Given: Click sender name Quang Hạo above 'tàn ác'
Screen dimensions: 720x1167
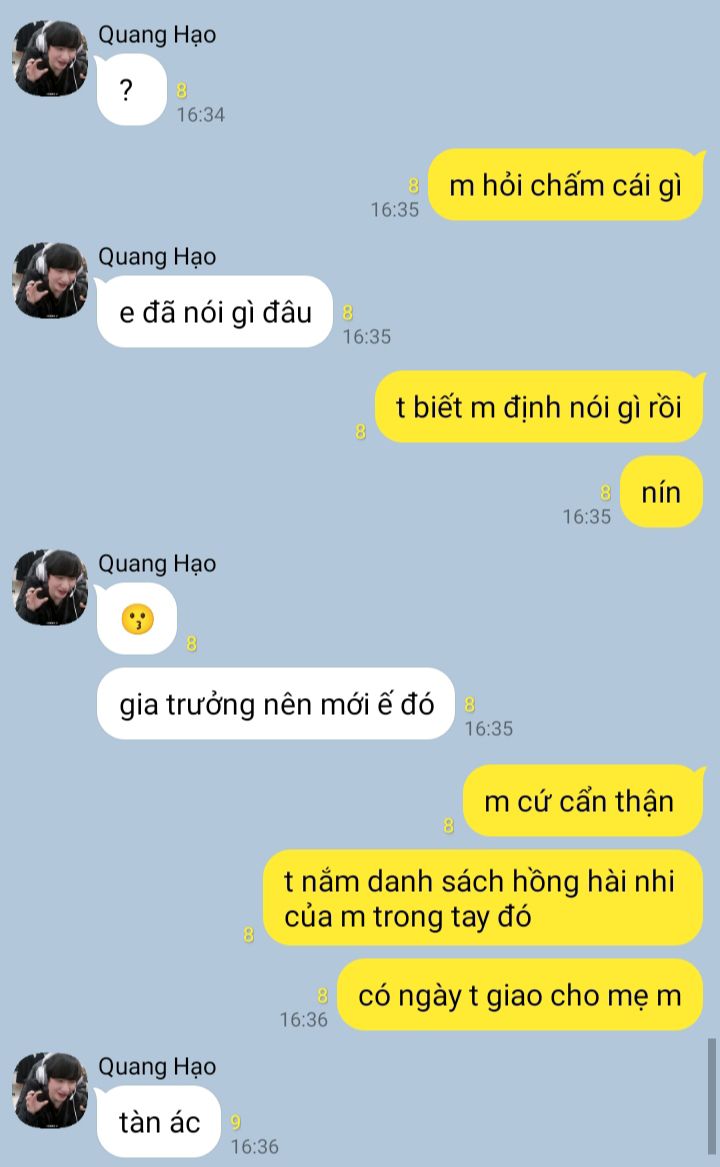Looking at the screenshot, I should (157, 1067).
